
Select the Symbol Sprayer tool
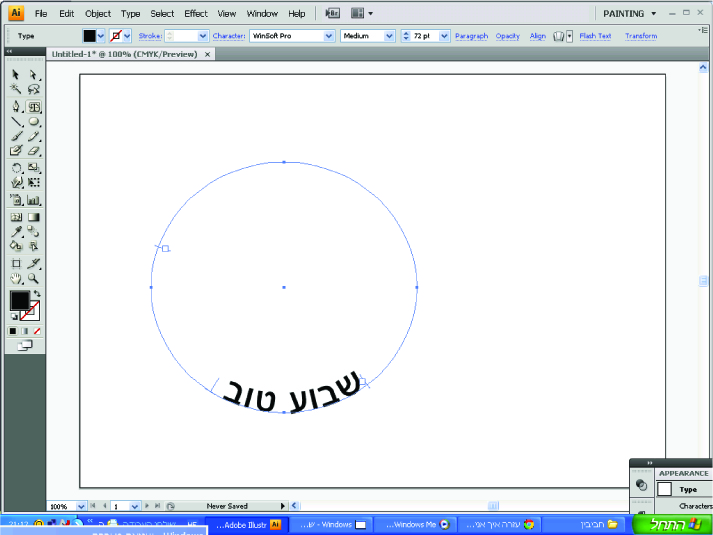[16, 200]
